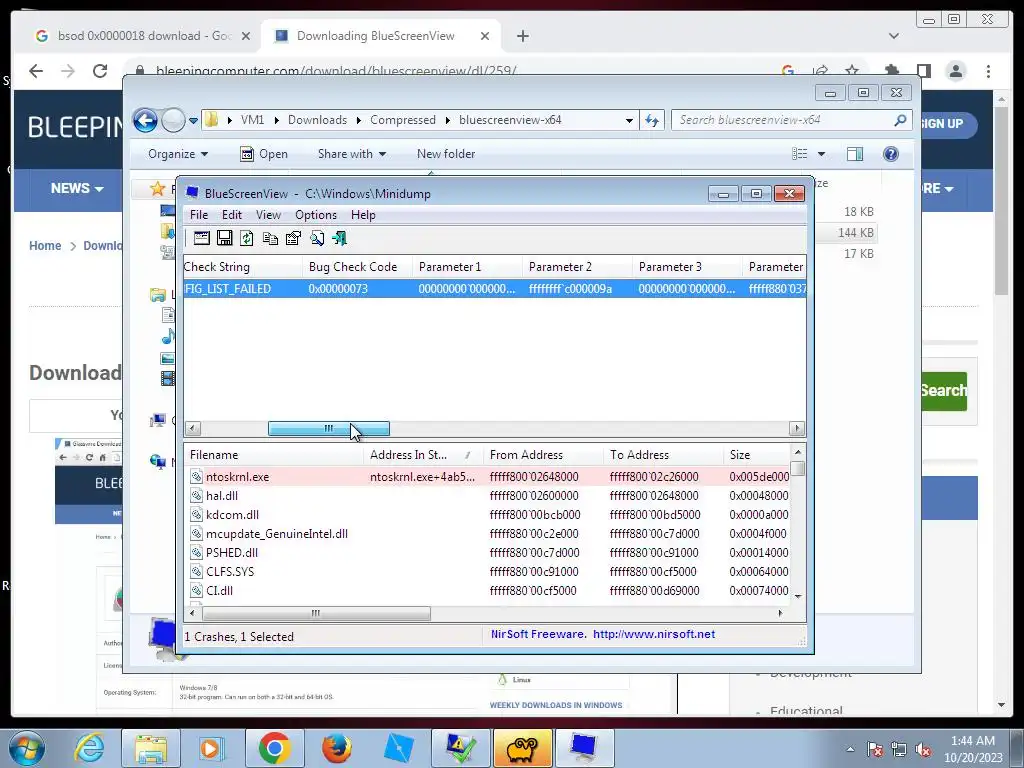Refresh the crash list with the refresh icon
The height and width of the screenshot is (768, 1024).
tap(247, 238)
